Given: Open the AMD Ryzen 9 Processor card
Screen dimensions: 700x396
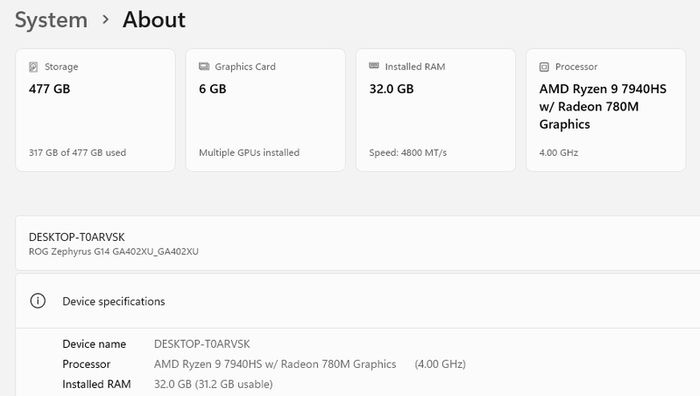Looking at the screenshot, I should (606, 110).
